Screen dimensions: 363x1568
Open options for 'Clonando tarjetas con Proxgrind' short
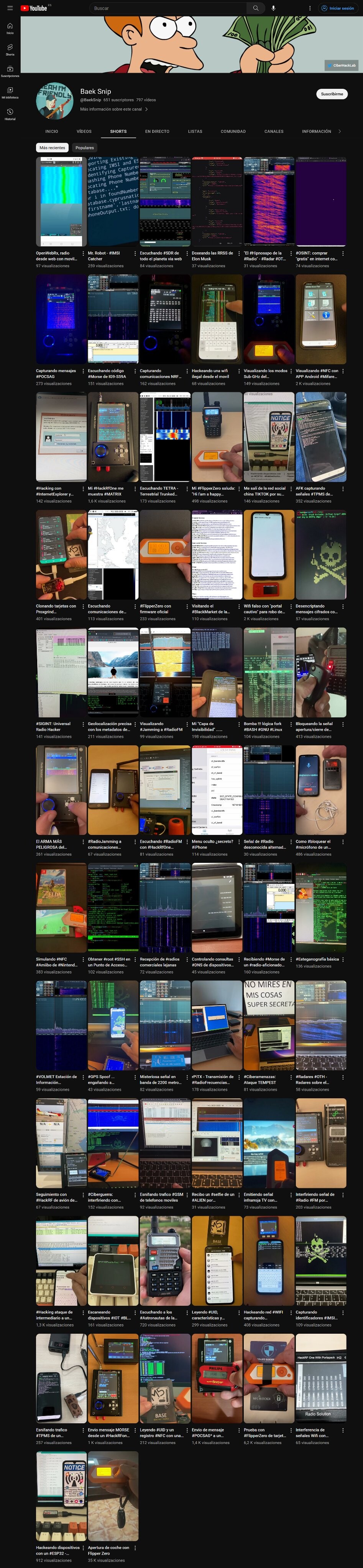coord(84,606)
